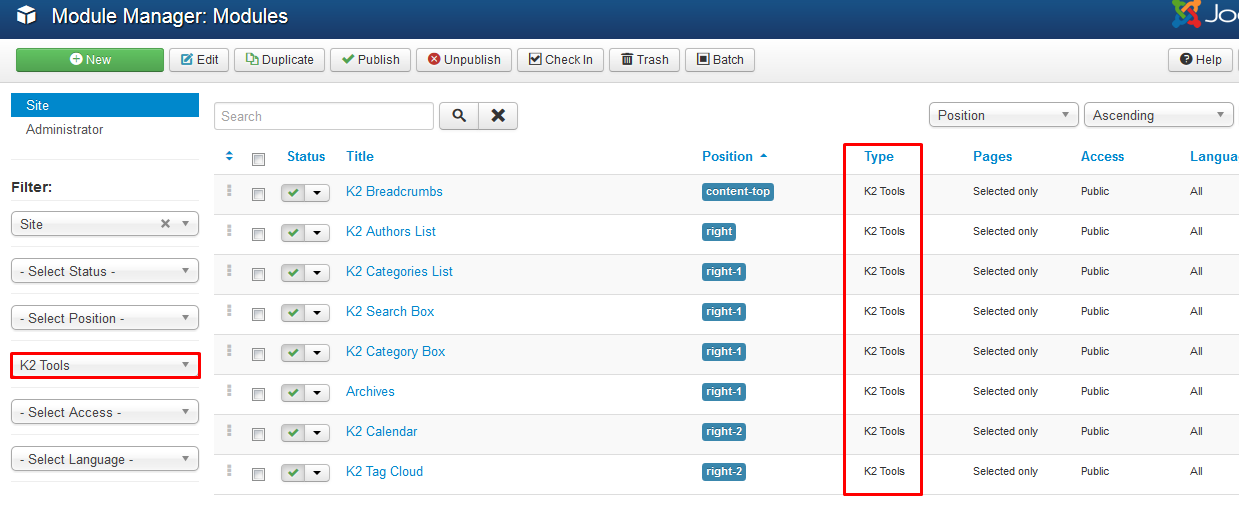Image resolution: width=1239 pixels, height=509 pixels.
Task: Open the Site client filter dropdown
Action: [105, 224]
